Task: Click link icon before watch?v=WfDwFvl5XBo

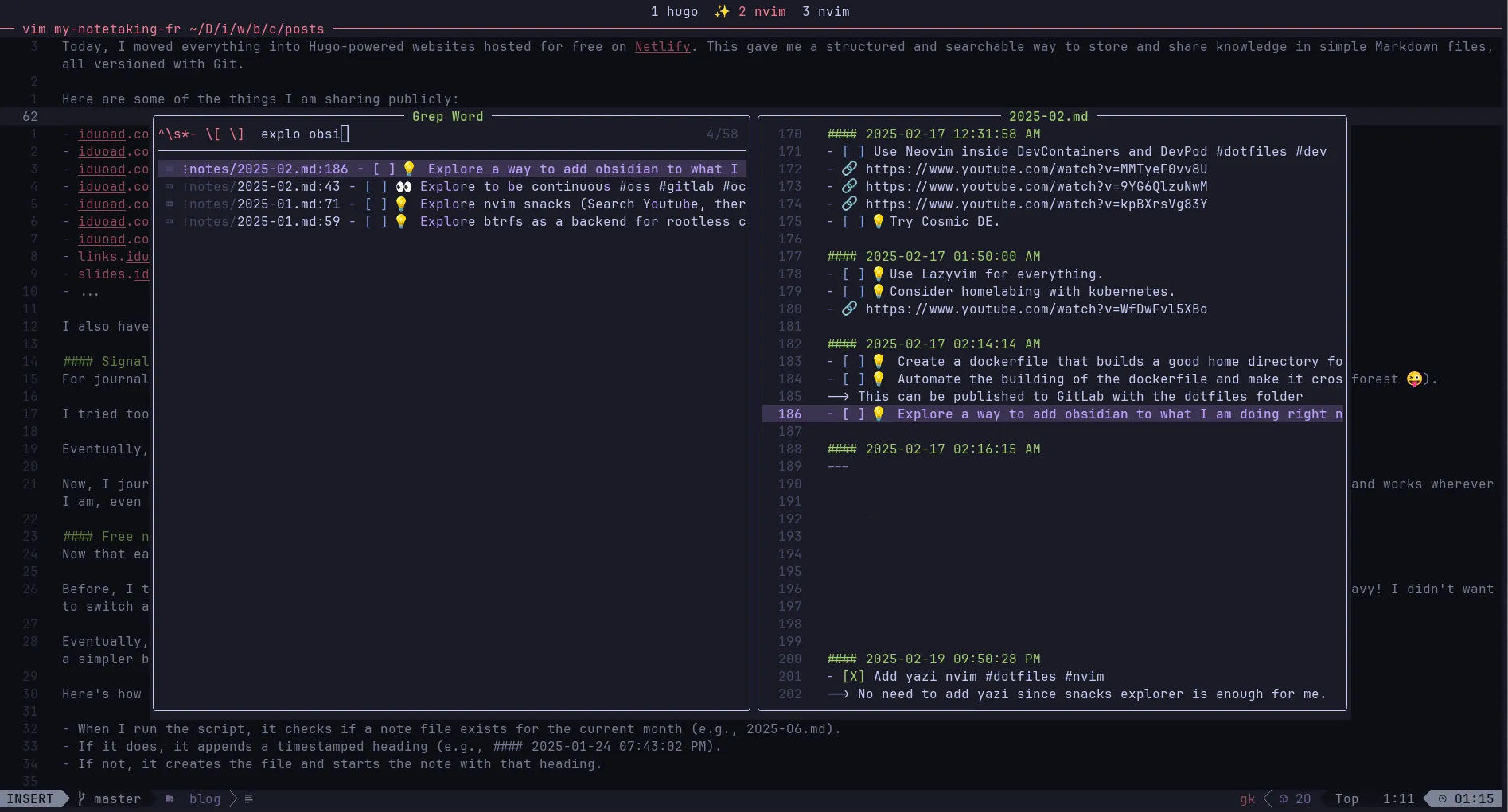Action: pos(850,309)
